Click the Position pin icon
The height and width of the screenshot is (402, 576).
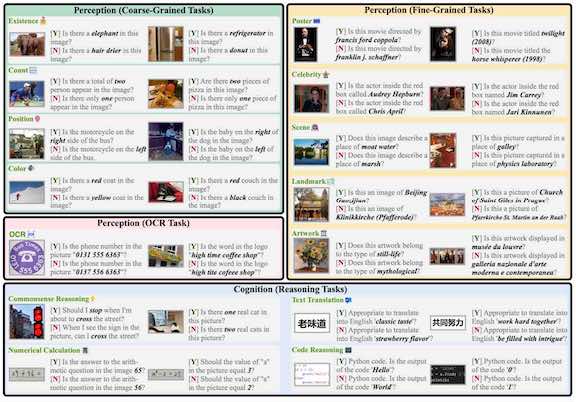coord(37,119)
